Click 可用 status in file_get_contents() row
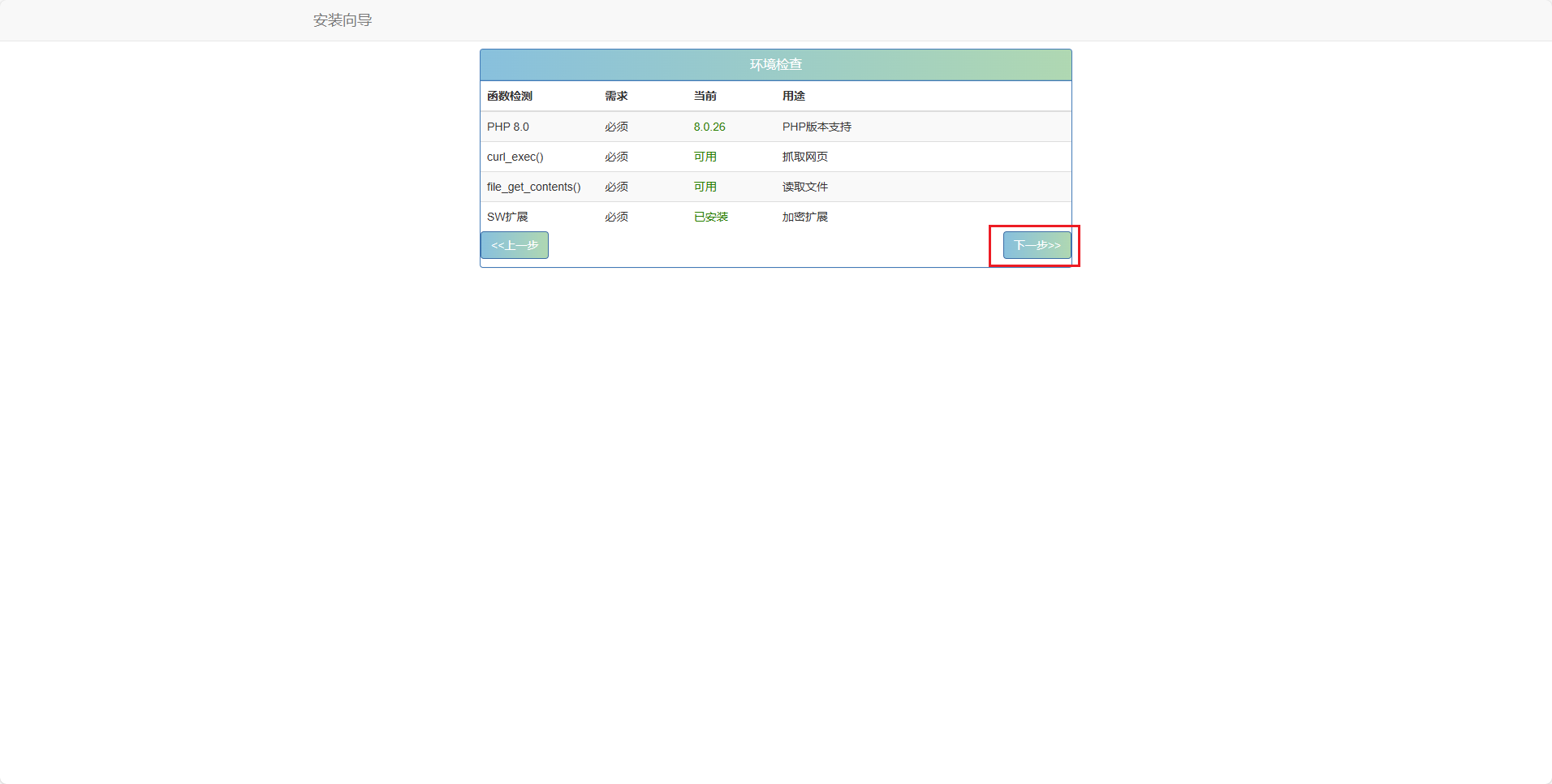The height and width of the screenshot is (784, 1552). 705,187
